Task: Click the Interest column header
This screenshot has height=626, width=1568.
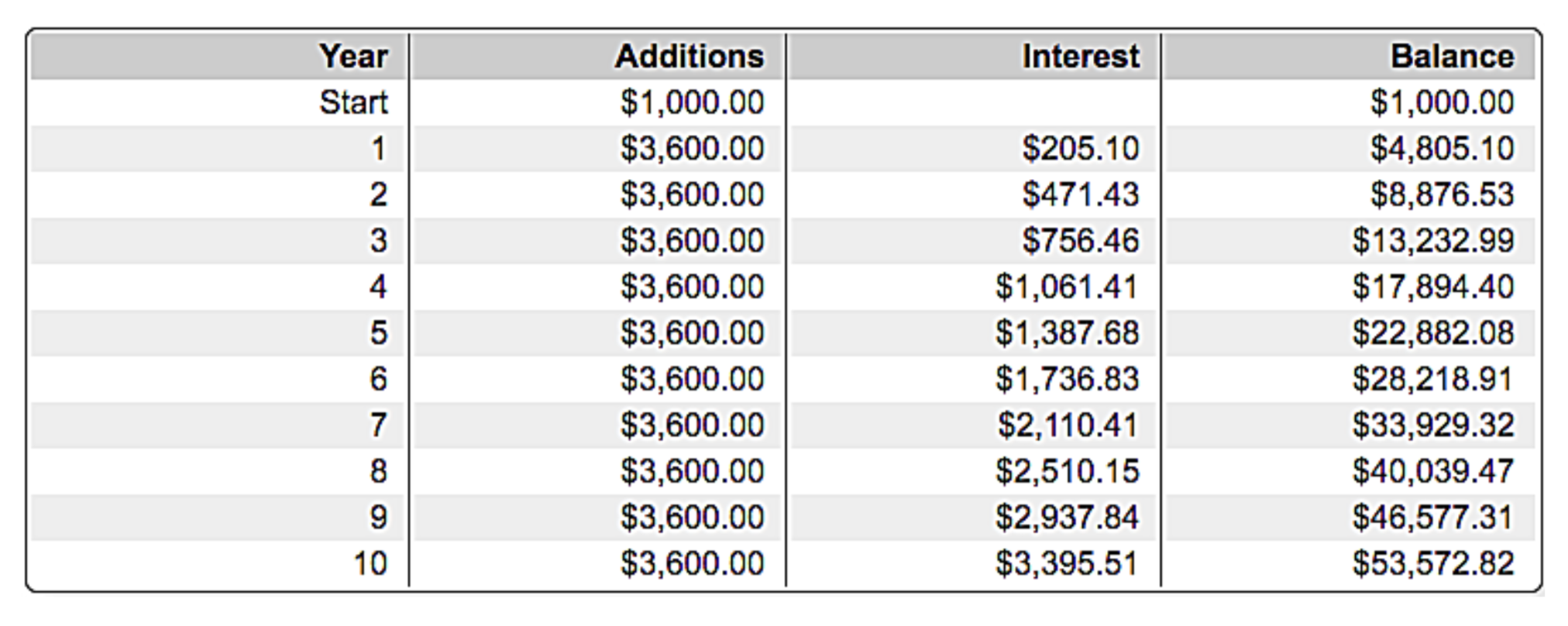Action: pos(1081,57)
